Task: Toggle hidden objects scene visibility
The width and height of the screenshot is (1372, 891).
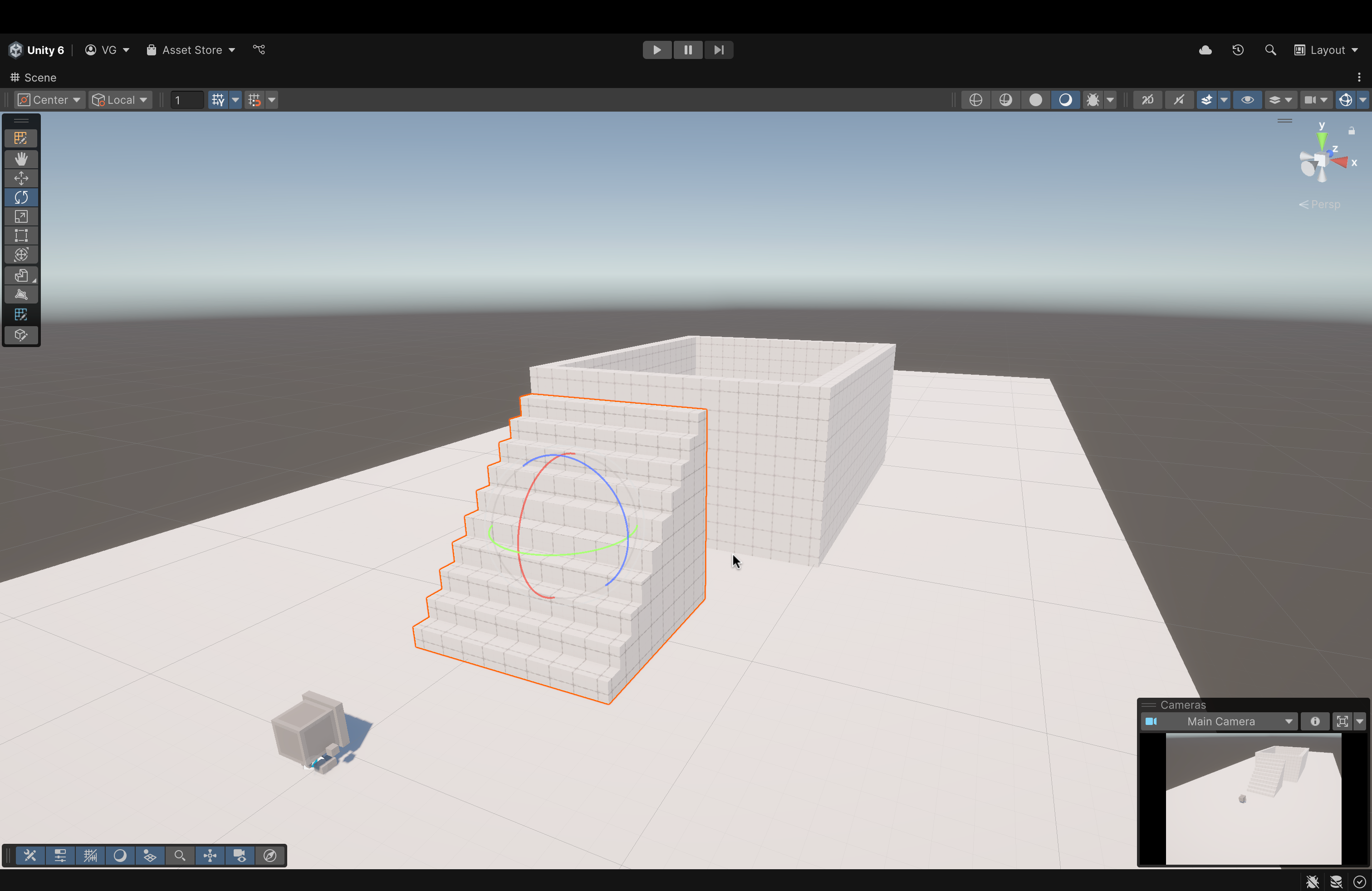Action: pyautogui.click(x=1248, y=100)
